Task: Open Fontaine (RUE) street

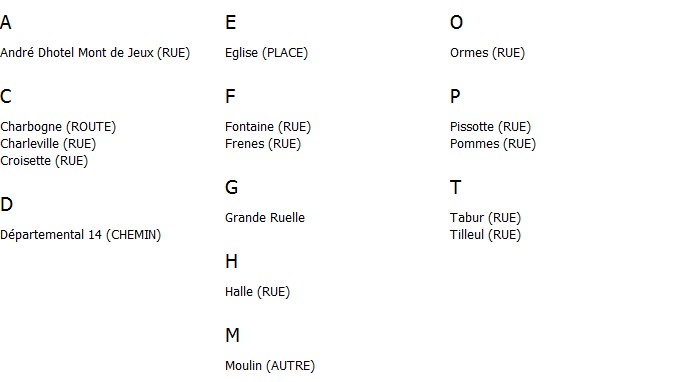Action: point(268,127)
